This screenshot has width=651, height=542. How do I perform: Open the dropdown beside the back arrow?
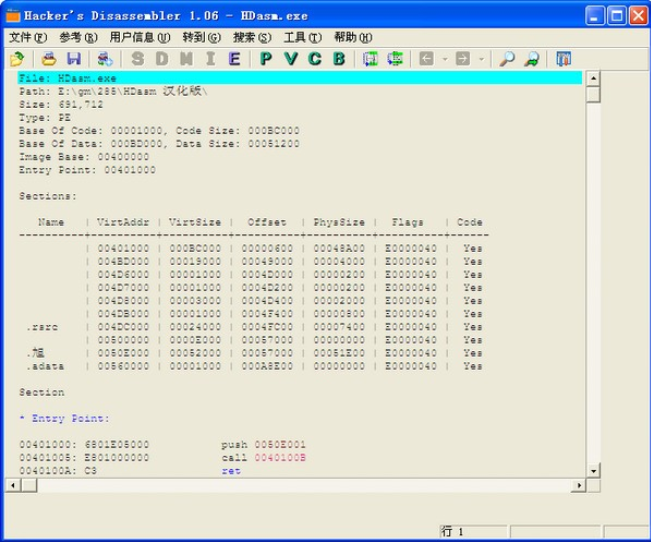tap(443, 59)
